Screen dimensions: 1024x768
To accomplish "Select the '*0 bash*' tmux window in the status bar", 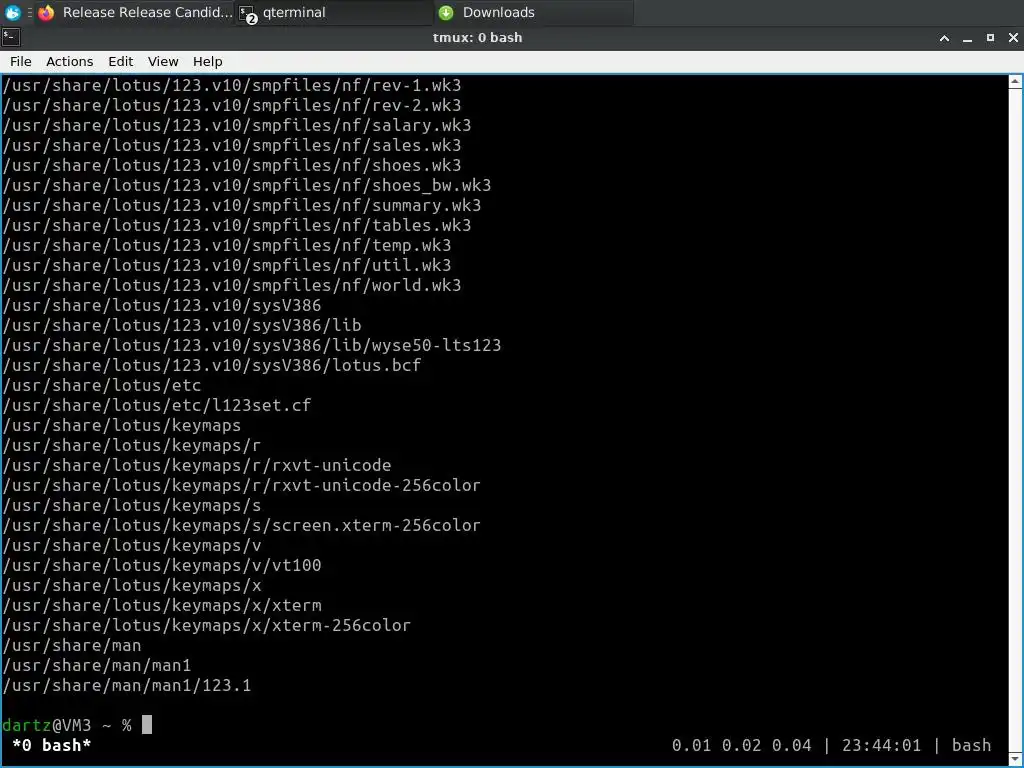I will tap(52, 745).
